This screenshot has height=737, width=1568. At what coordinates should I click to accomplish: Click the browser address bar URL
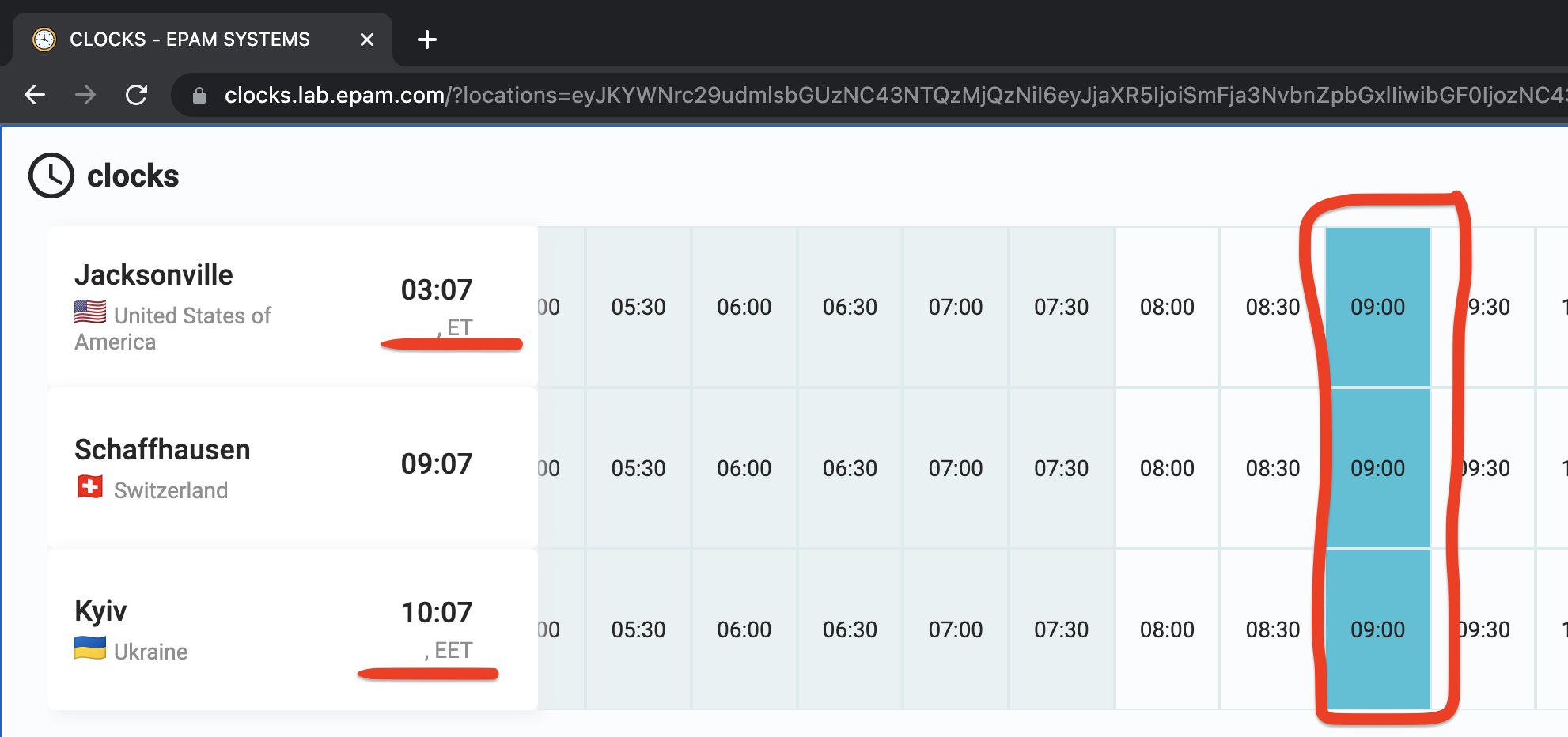pos(554,94)
